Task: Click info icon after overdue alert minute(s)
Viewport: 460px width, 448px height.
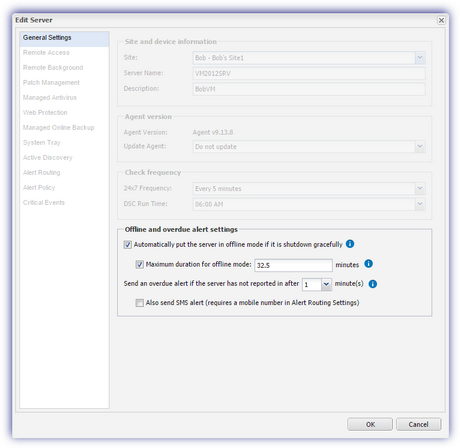Action: [373, 284]
